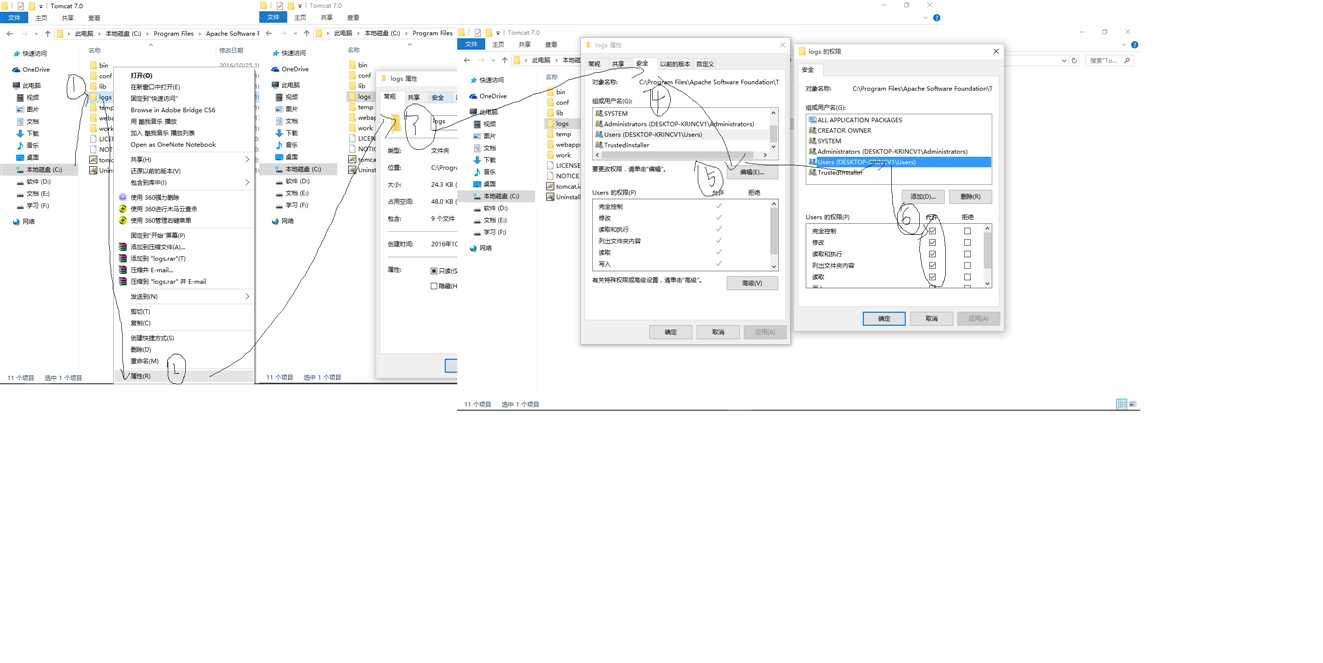Open 以前的版本 tab in security logs 属性
The width and height of the screenshot is (1323, 663).
click(x=675, y=64)
